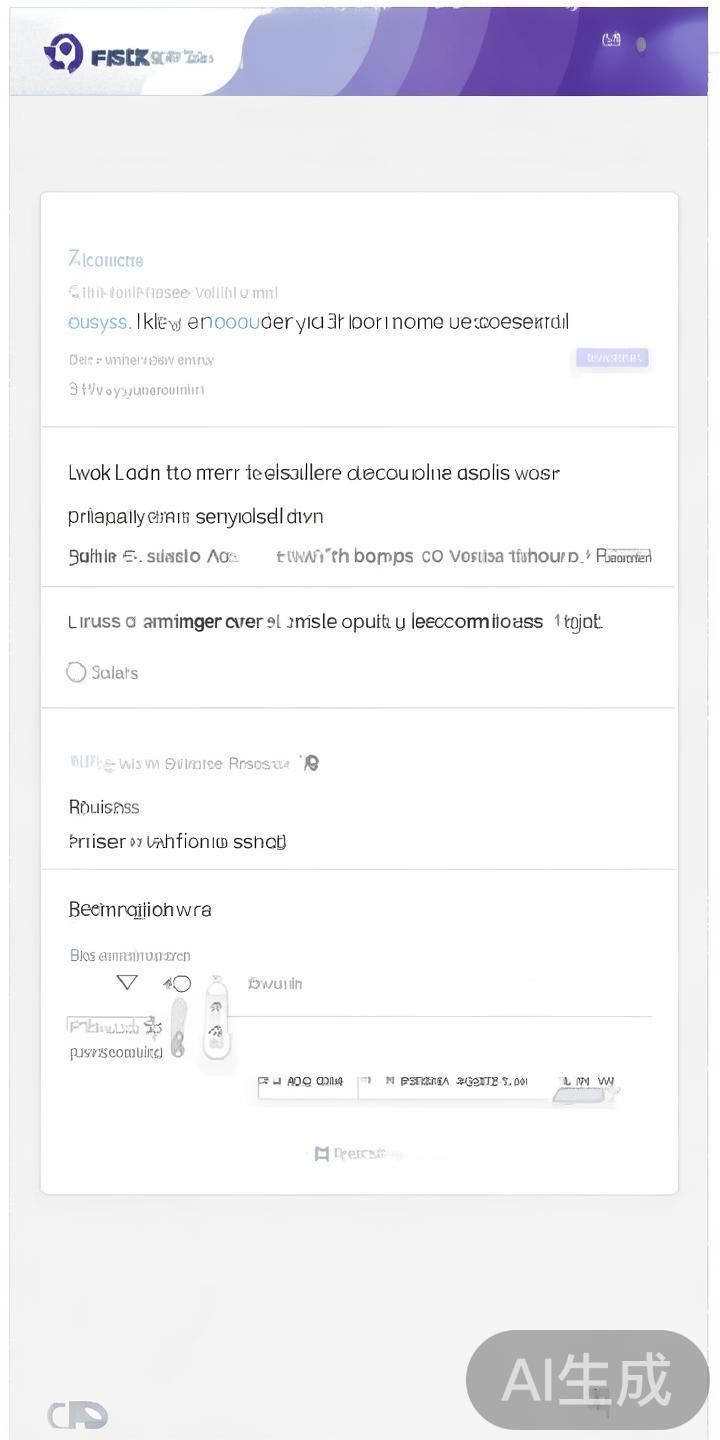Click the icon after 'Rnsosue' label
The height and width of the screenshot is (1440, 720).
point(311,763)
